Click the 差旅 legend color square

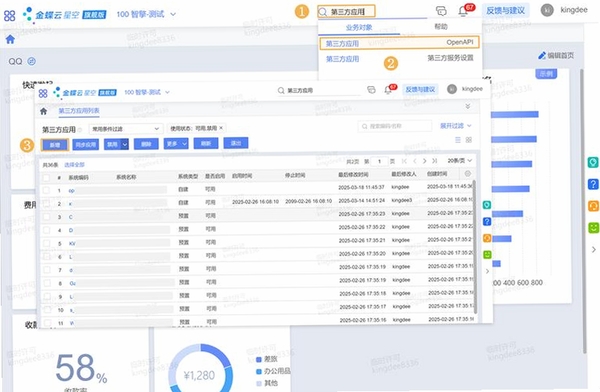pos(259,359)
